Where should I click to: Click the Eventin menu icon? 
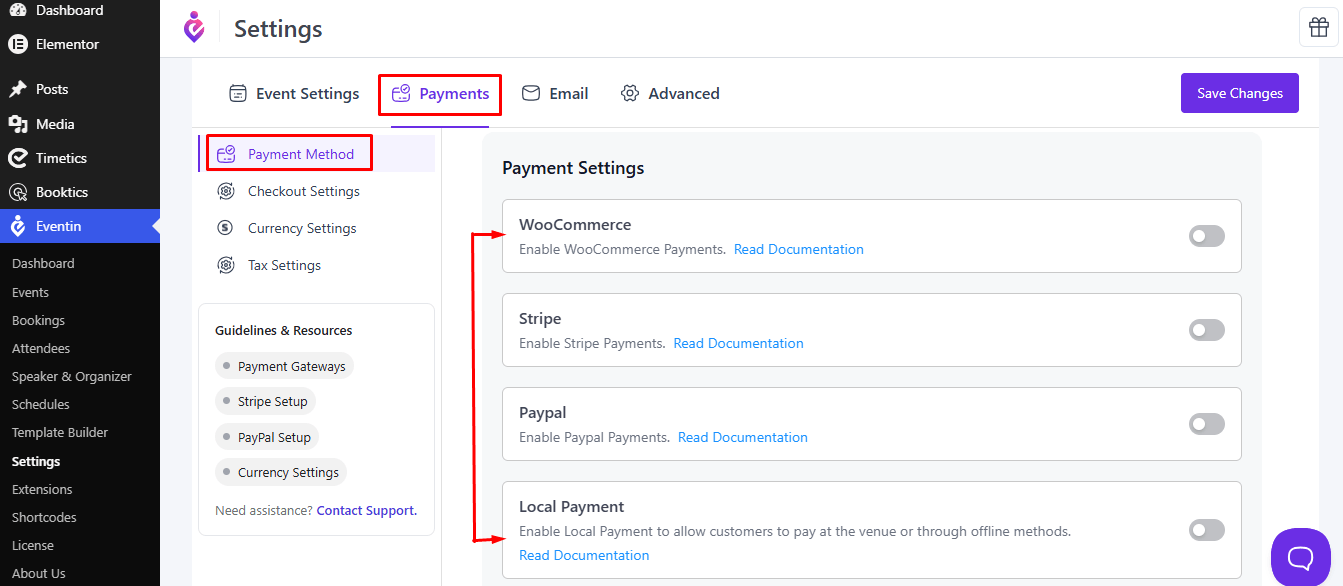click(x=17, y=226)
